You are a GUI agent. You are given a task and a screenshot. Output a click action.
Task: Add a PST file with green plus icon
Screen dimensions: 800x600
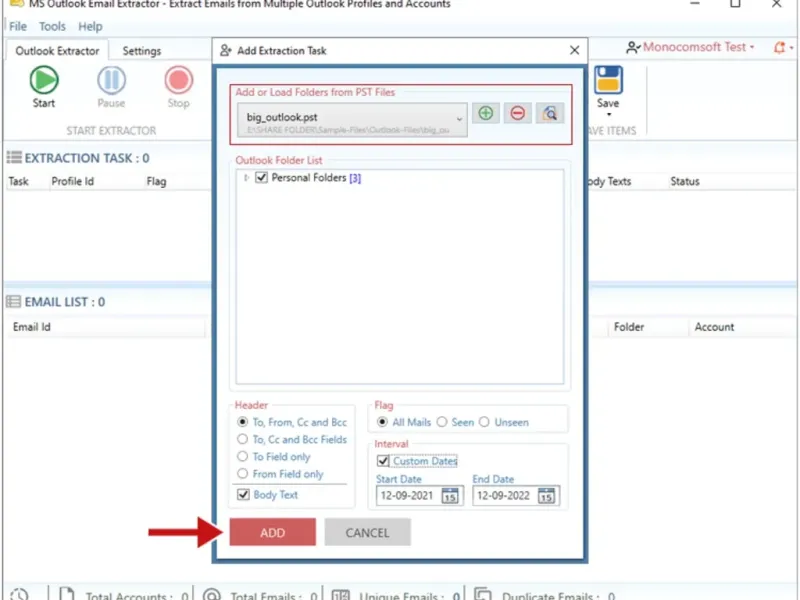486,113
